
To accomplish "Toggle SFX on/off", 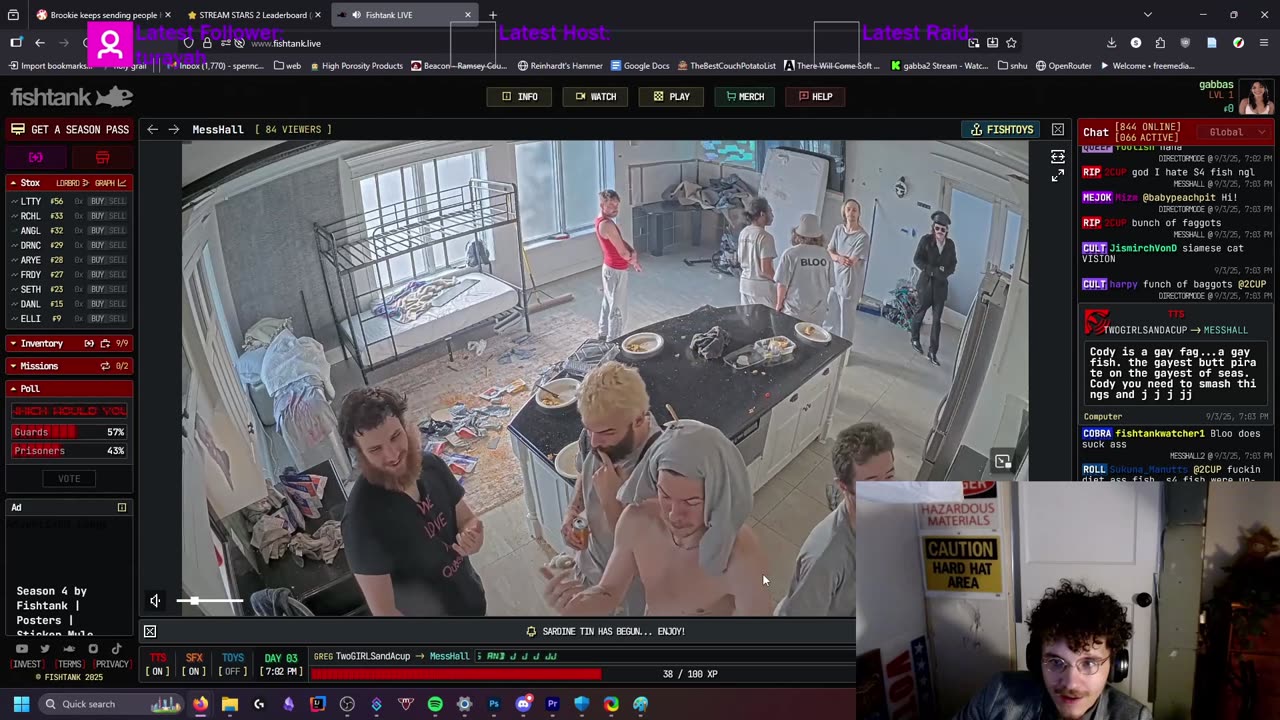I will 194,664.
